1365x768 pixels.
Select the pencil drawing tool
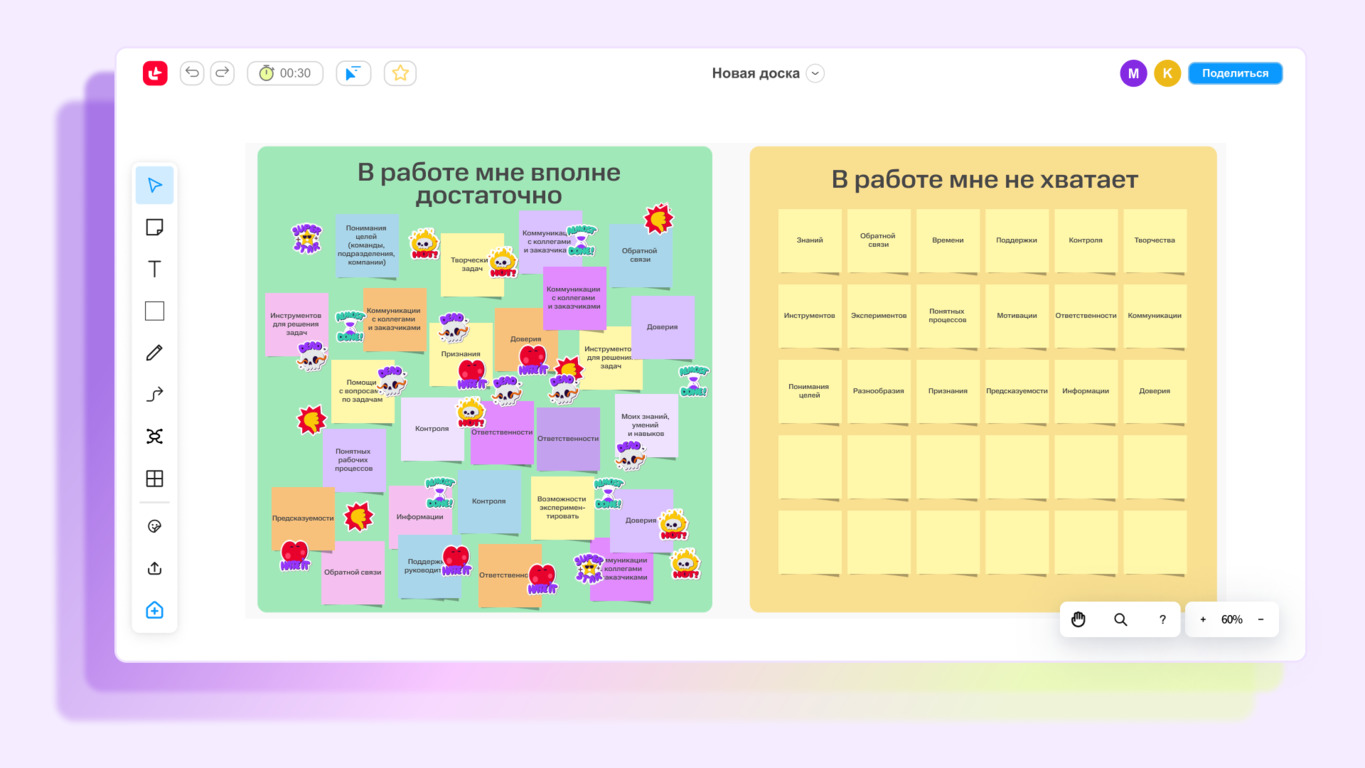click(154, 353)
